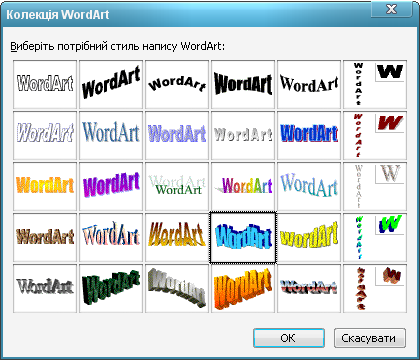Viewport: 420px width, 360px height.
Task: Select the lavender bold WordArt style
Action: (177, 135)
